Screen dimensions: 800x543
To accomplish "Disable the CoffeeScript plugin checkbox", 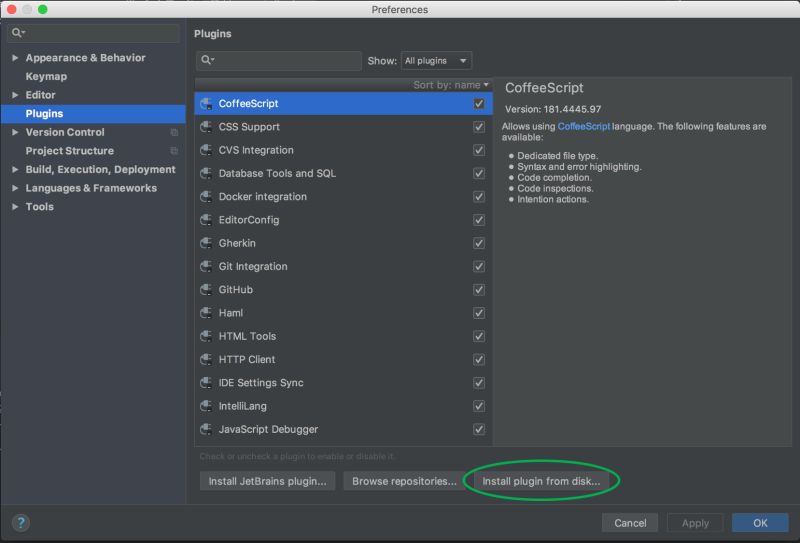I will tap(479, 104).
